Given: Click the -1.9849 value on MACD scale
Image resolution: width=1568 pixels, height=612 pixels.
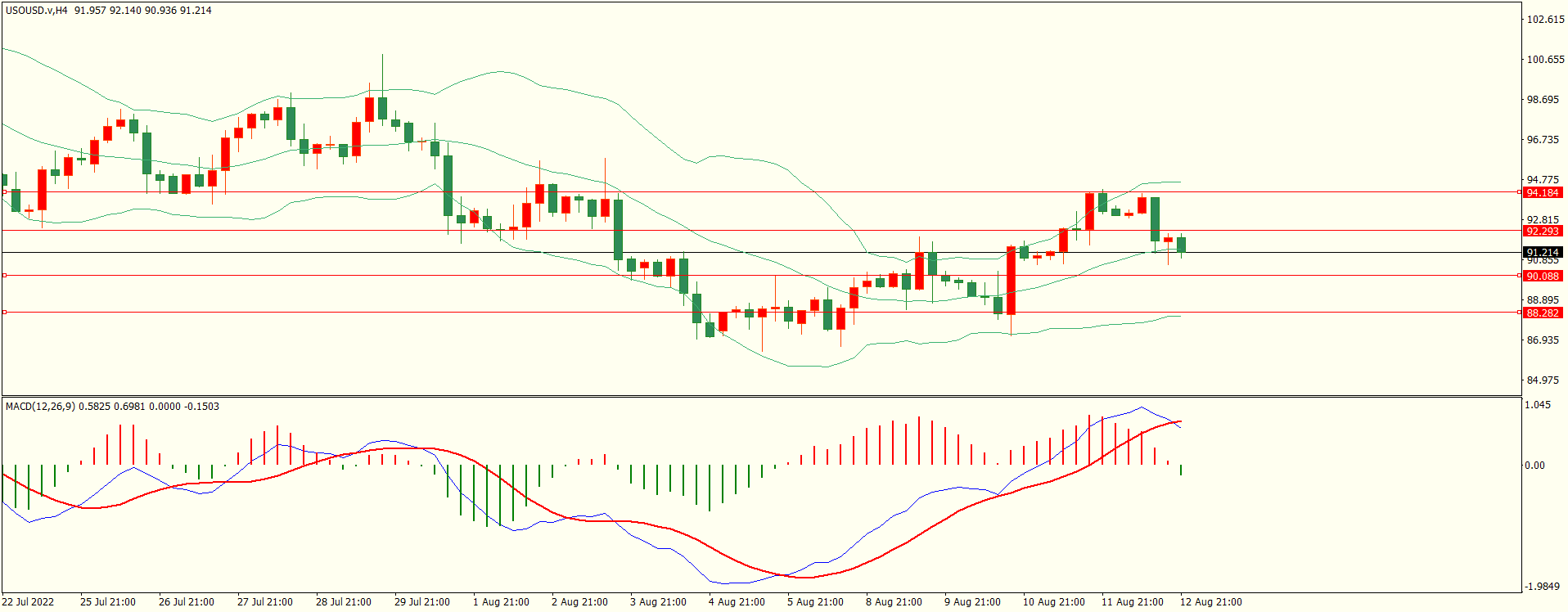Looking at the screenshot, I should point(1542,587).
